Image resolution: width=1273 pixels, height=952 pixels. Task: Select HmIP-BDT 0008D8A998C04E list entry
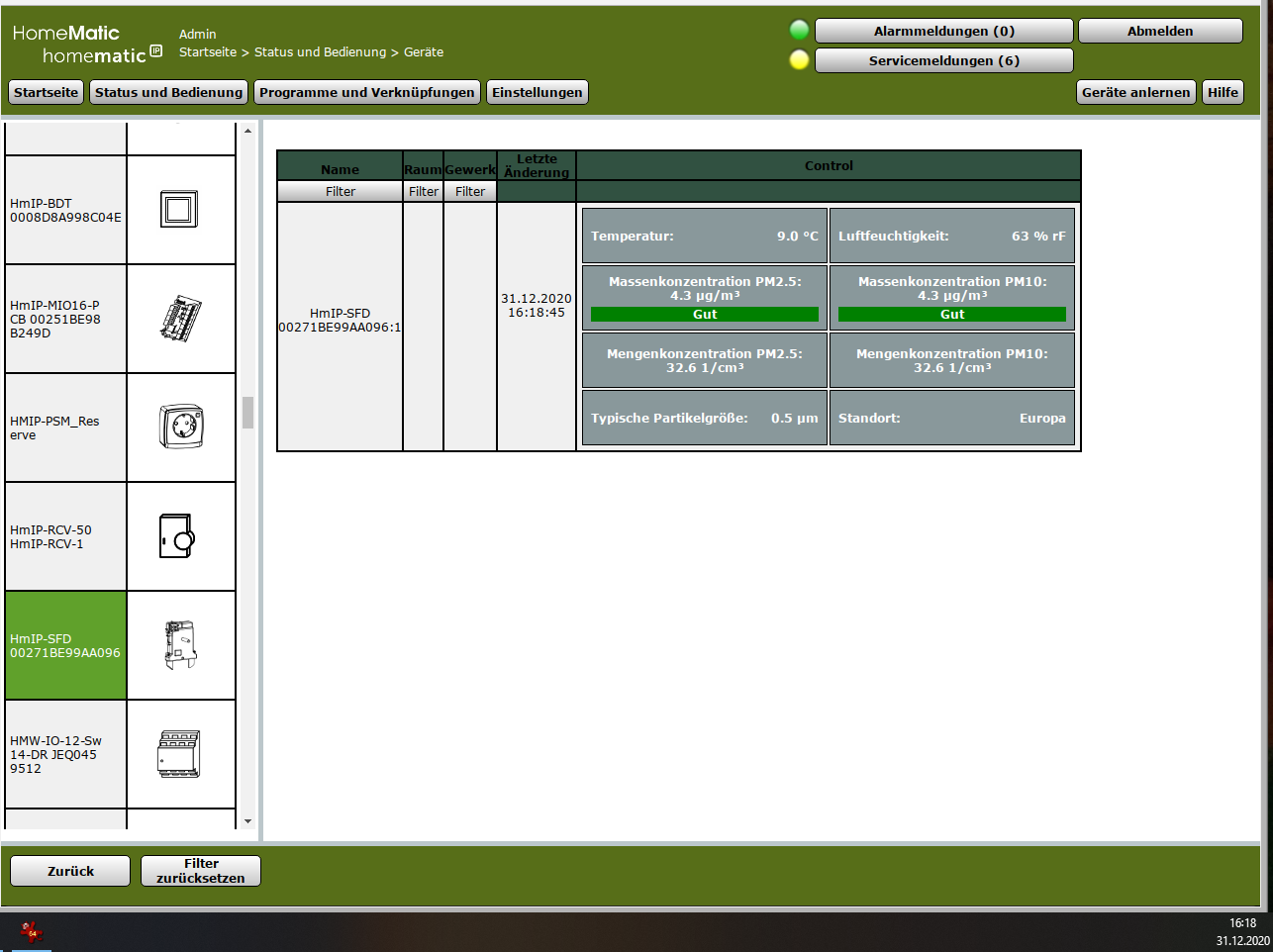pyautogui.click(x=66, y=210)
